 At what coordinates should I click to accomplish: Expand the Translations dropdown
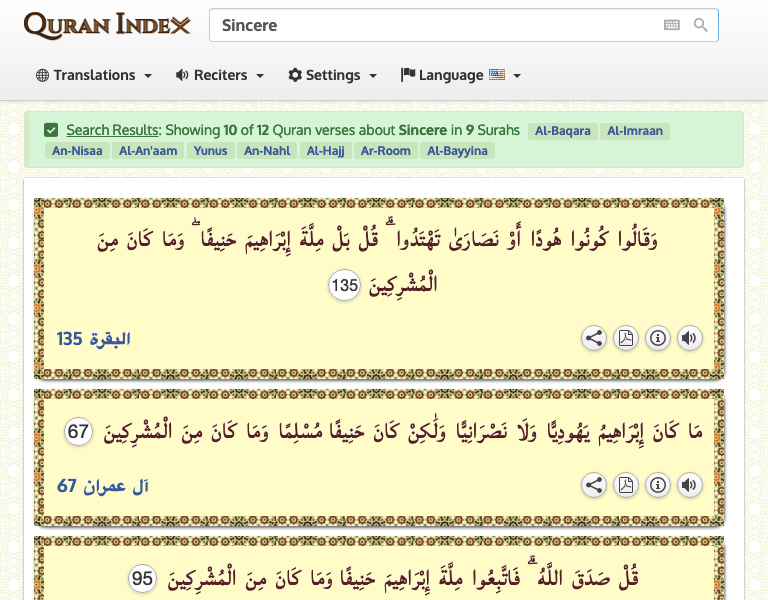click(94, 75)
